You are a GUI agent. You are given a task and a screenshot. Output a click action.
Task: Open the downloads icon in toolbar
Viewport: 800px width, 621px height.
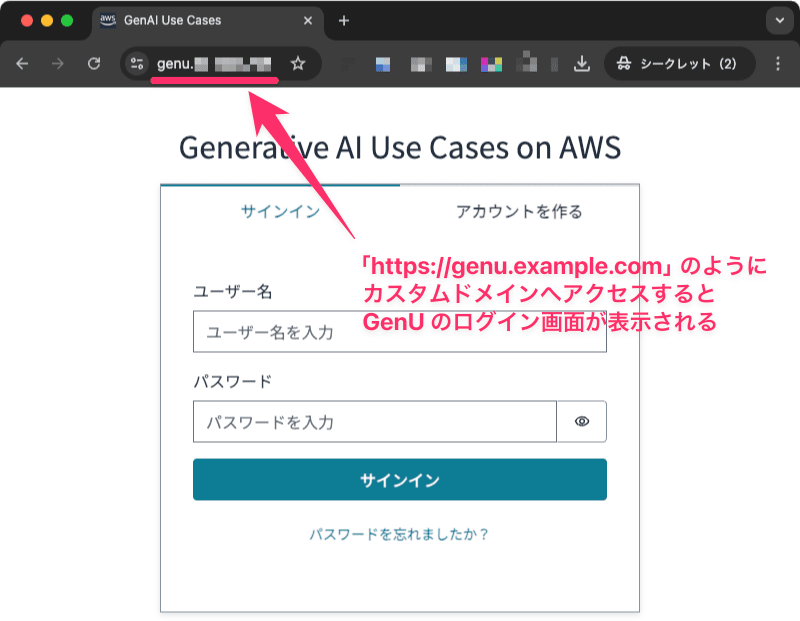(582, 64)
